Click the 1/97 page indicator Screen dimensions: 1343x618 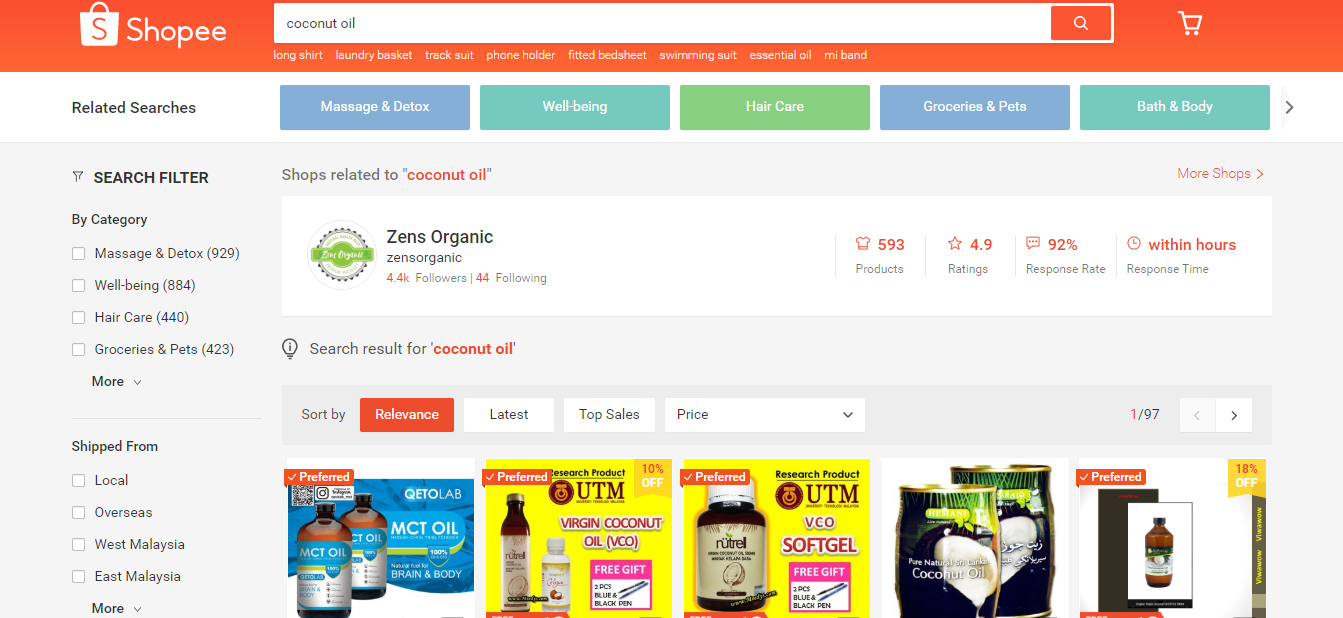pos(1145,415)
